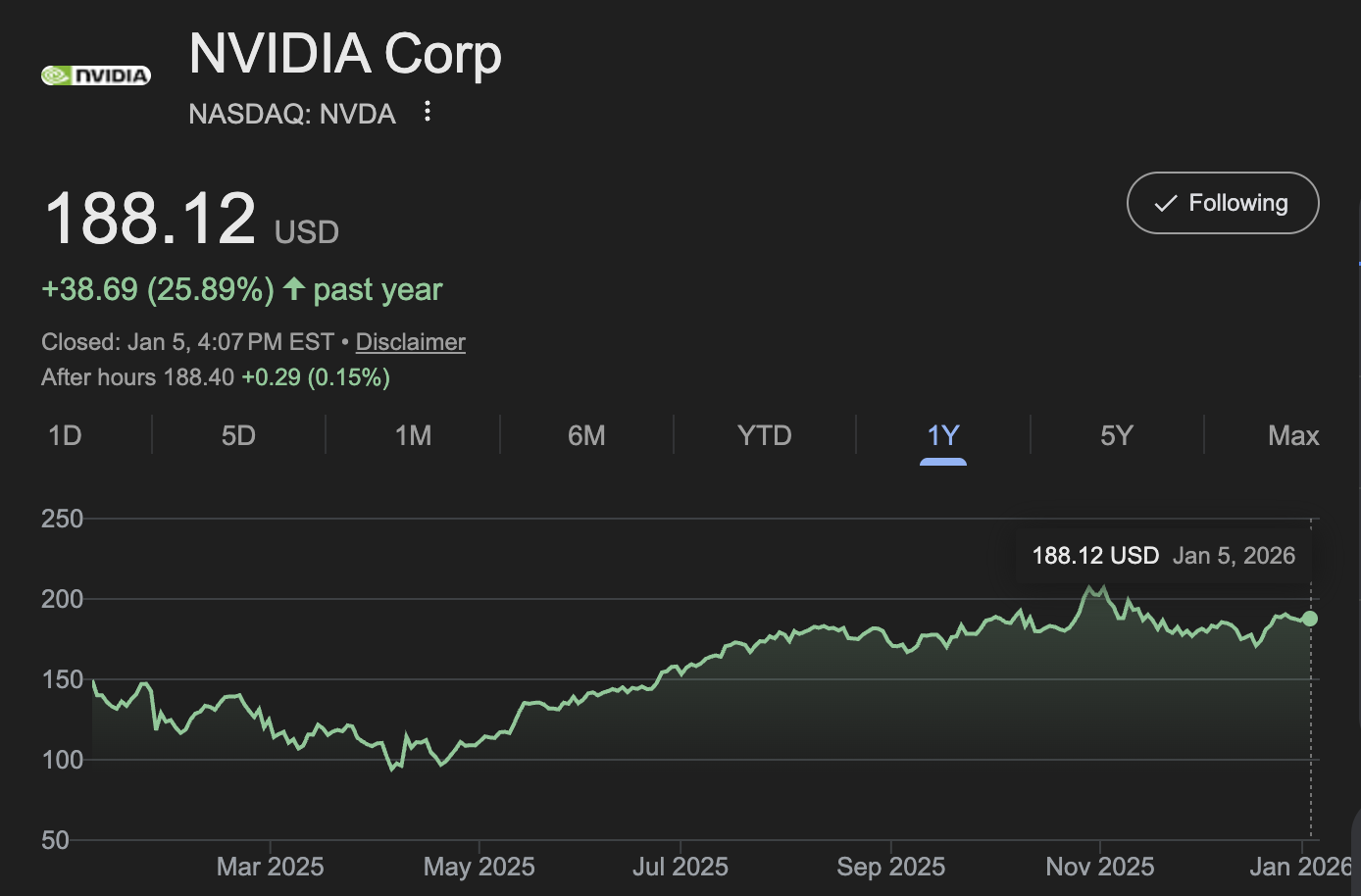Open the three-dot options menu
The image size is (1361, 896).
pyautogui.click(x=427, y=112)
